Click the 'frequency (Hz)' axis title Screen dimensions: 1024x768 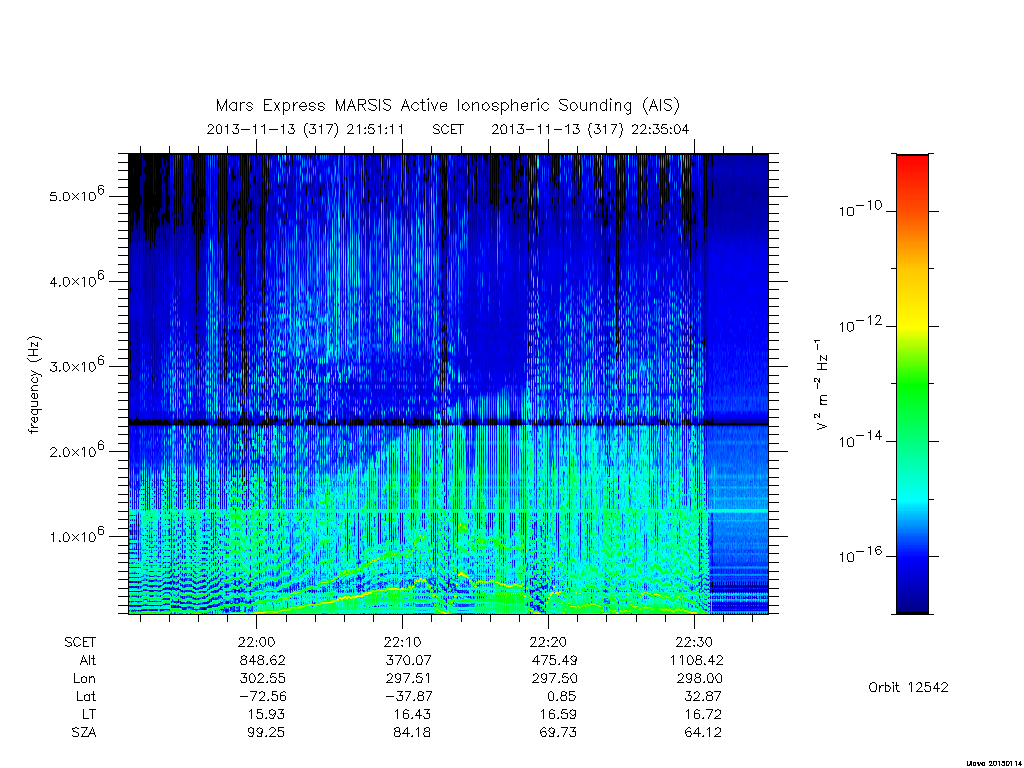pyautogui.click(x=34, y=385)
